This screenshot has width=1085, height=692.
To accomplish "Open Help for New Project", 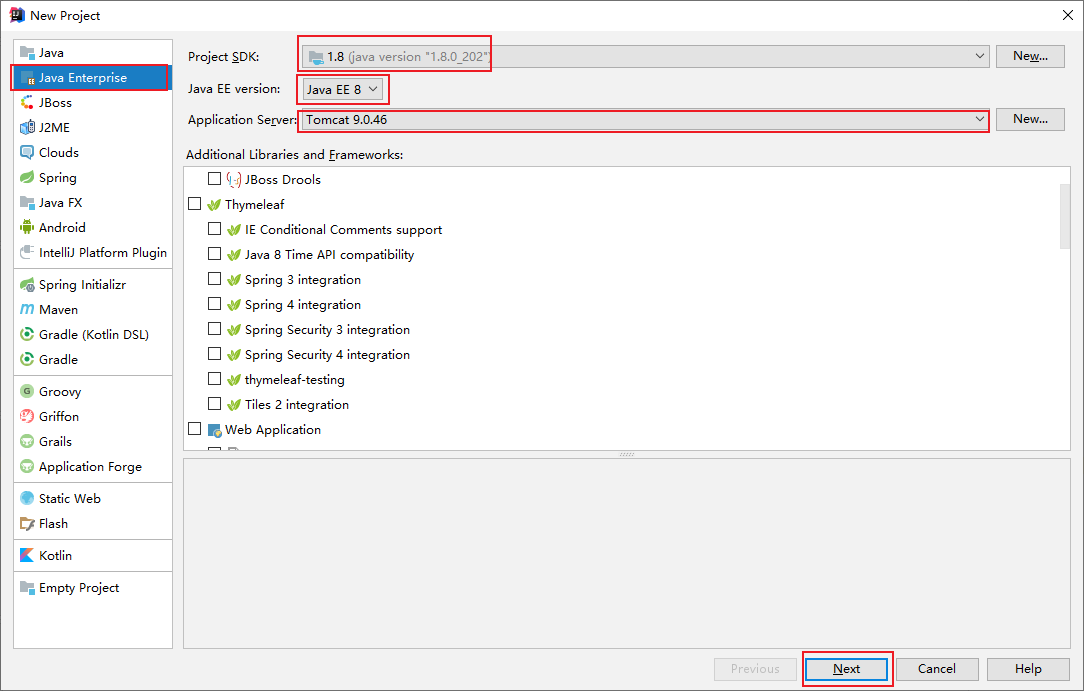I will (1028, 669).
